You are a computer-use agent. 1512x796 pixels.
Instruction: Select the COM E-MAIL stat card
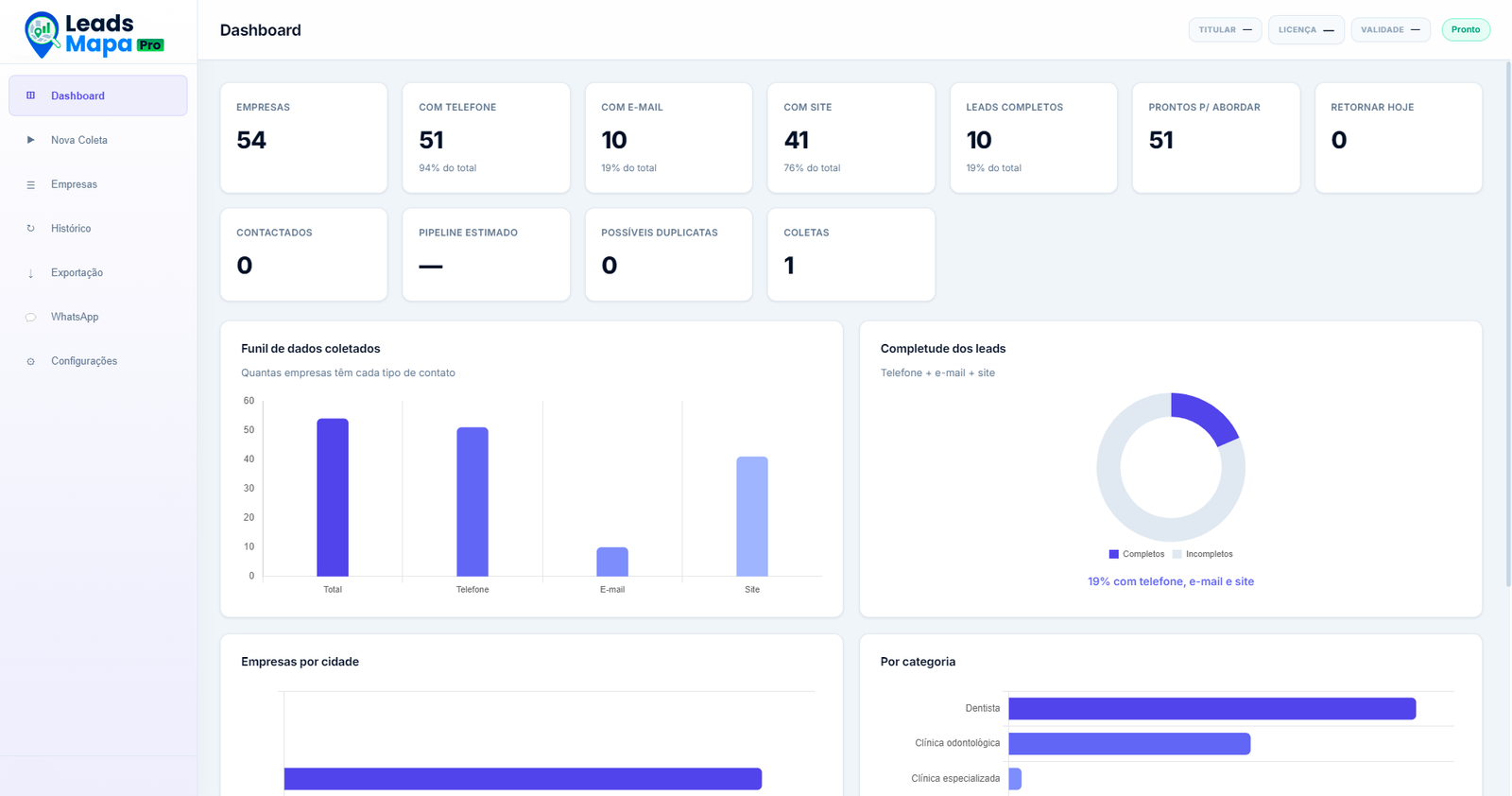click(x=668, y=138)
